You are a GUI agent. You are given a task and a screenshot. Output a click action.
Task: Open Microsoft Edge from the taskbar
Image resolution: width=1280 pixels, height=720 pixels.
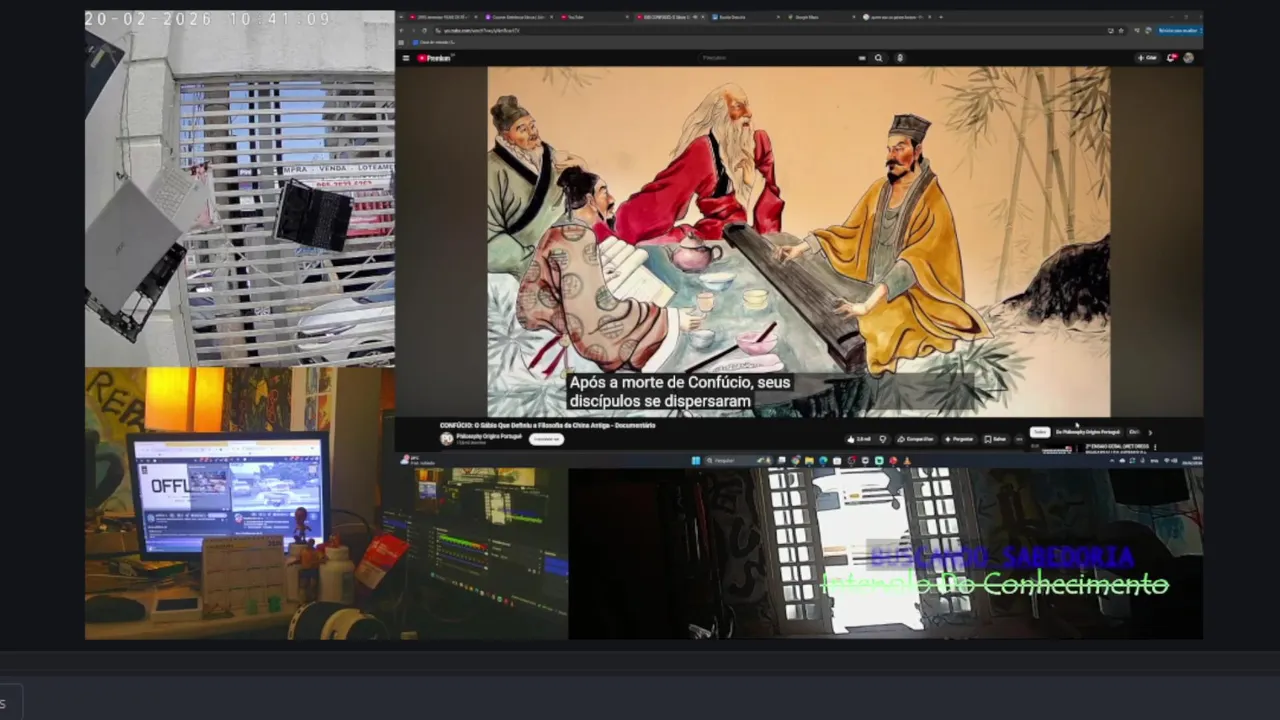[x=823, y=460]
